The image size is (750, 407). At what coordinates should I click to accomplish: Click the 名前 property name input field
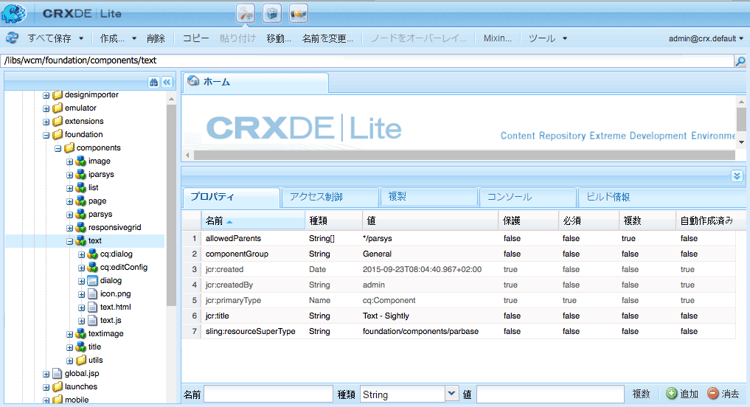[x=268, y=394]
